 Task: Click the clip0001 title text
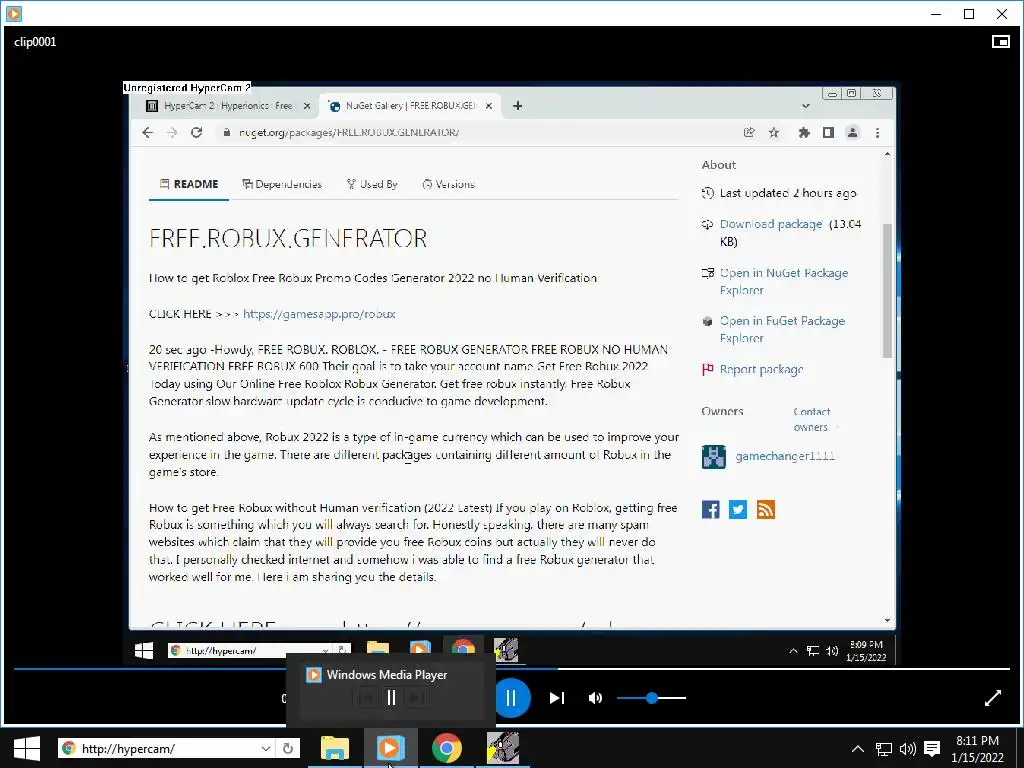point(35,42)
